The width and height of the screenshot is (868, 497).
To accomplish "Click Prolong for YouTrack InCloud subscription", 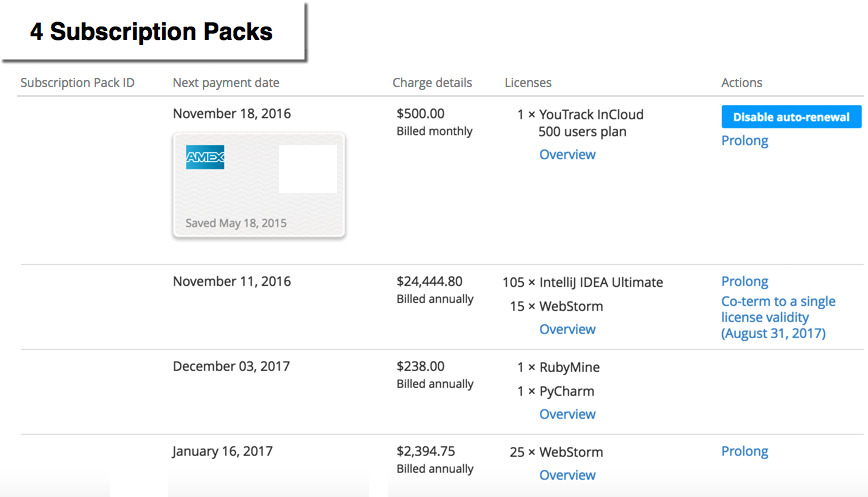I will pyautogui.click(x=745, y=141).
